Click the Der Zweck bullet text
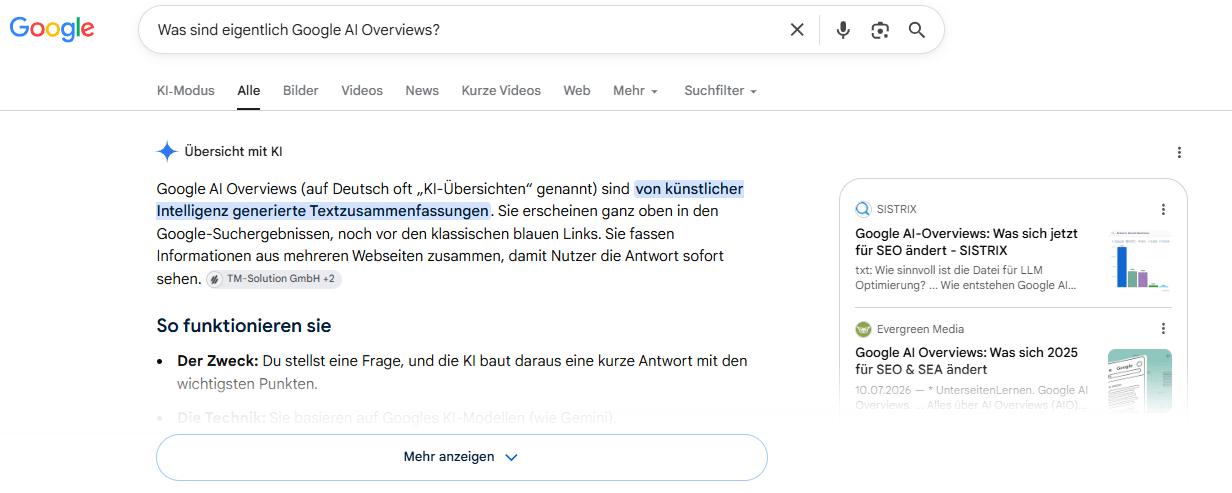The height and width of the screenshot is (493, 1232). click(x=462, y=372)
